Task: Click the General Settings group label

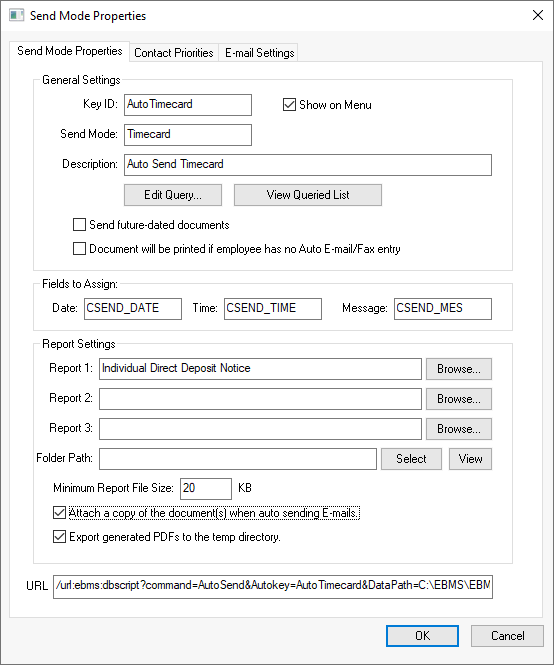Action: [81, 80]
